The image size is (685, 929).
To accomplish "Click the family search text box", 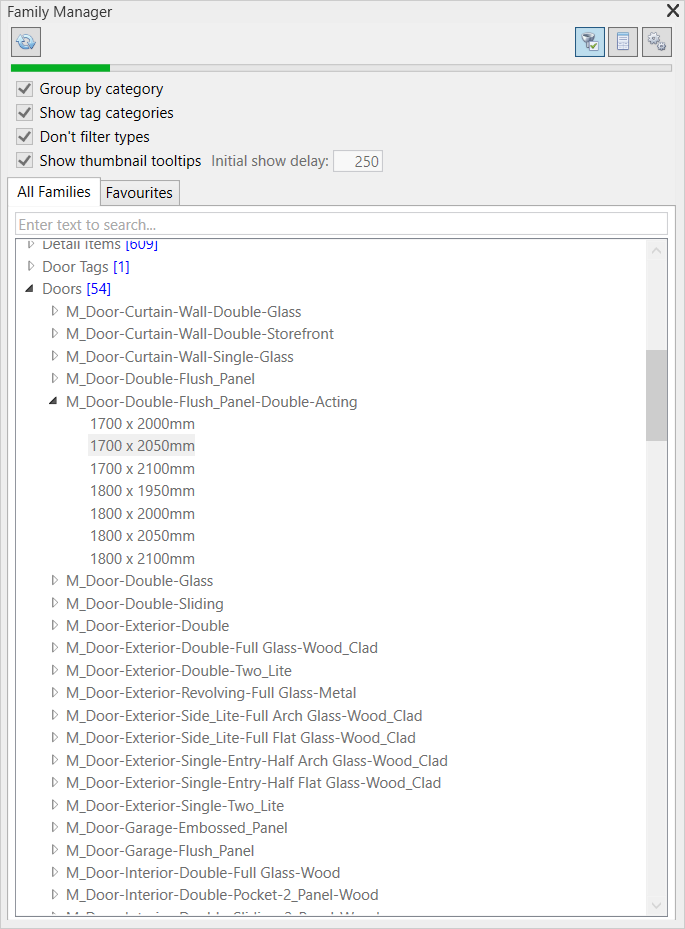I will pos(341,225).
